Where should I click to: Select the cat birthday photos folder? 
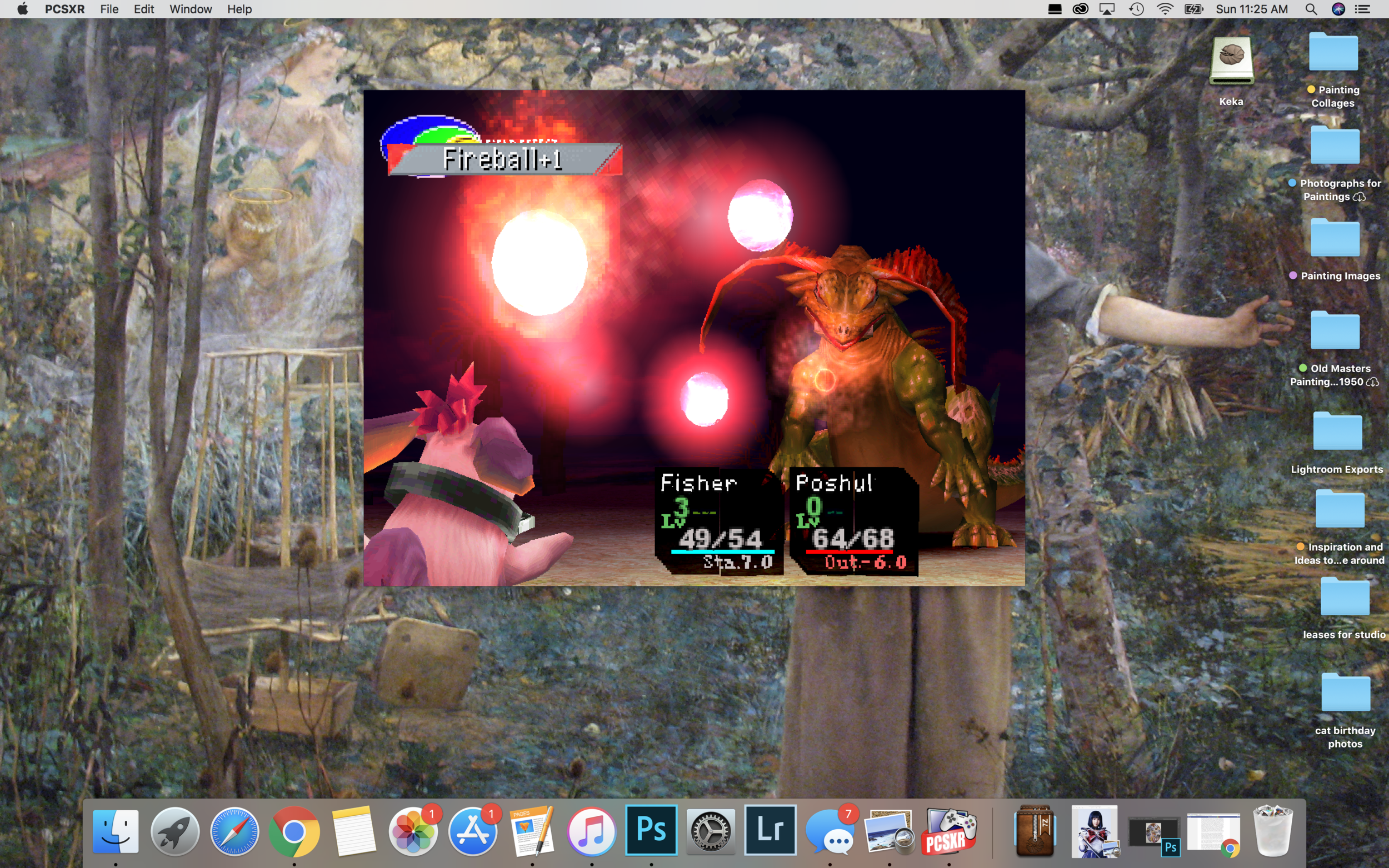click(x=1345, y=694)
